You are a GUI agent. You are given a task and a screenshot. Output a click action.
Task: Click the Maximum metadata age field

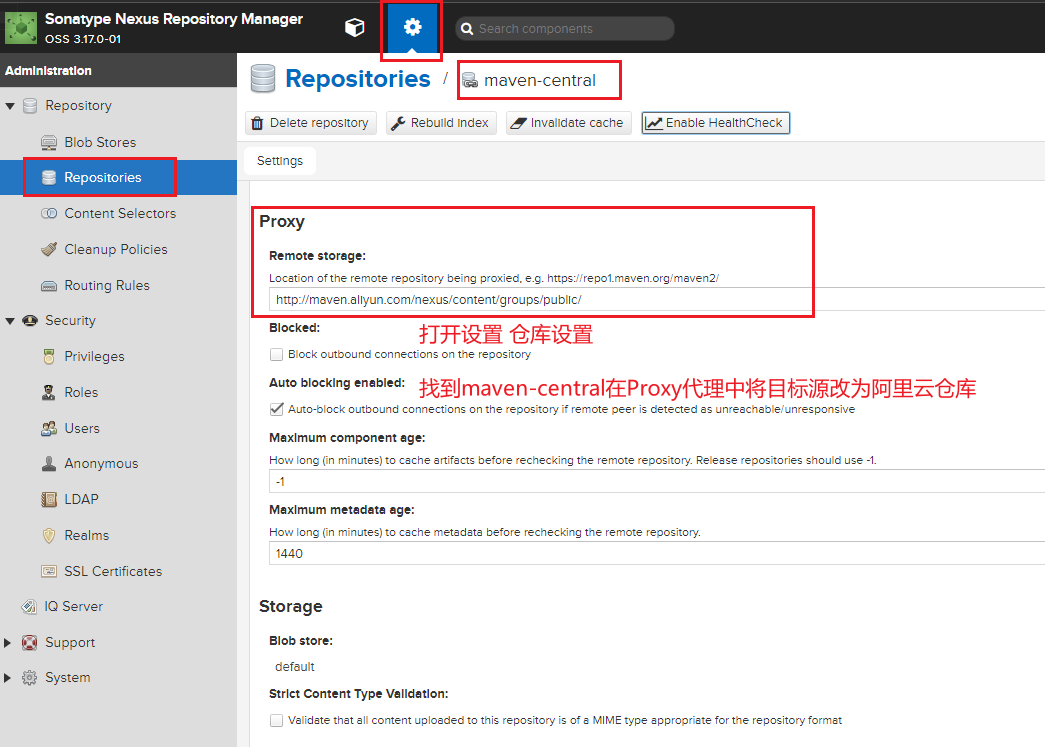point(656,553)
